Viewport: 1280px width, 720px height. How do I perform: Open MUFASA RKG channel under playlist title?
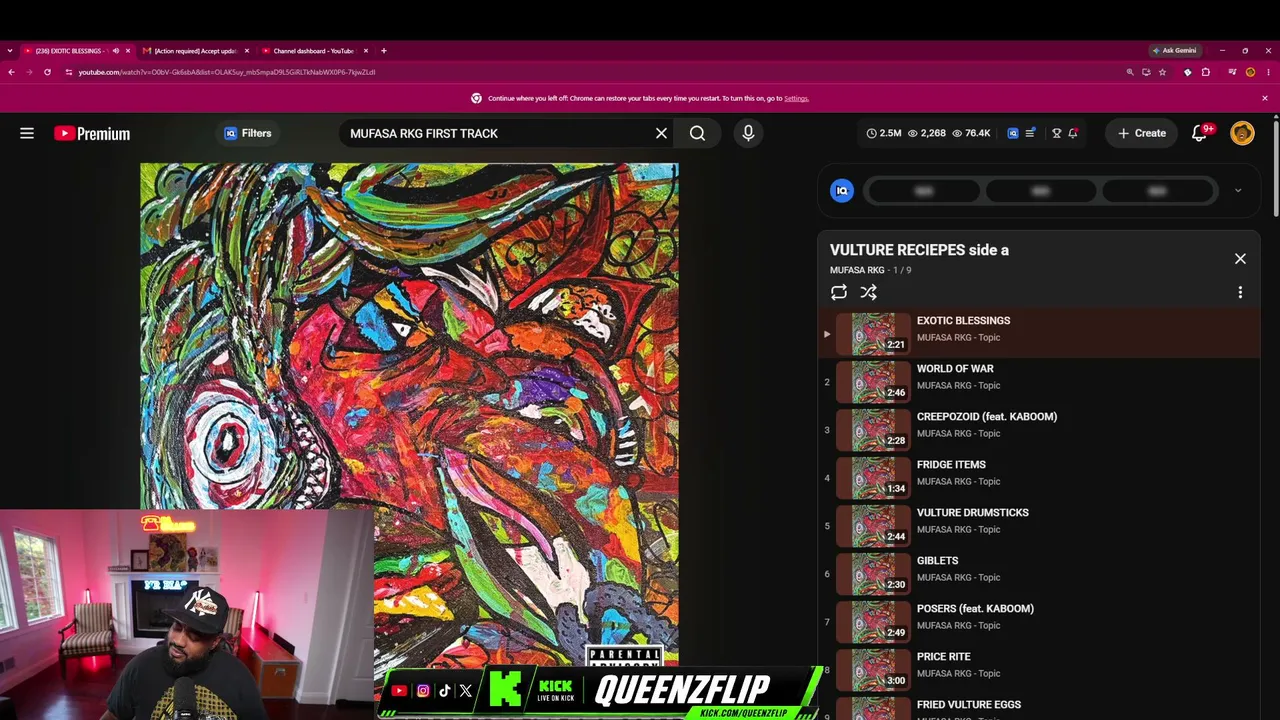(x=857, y=270)
